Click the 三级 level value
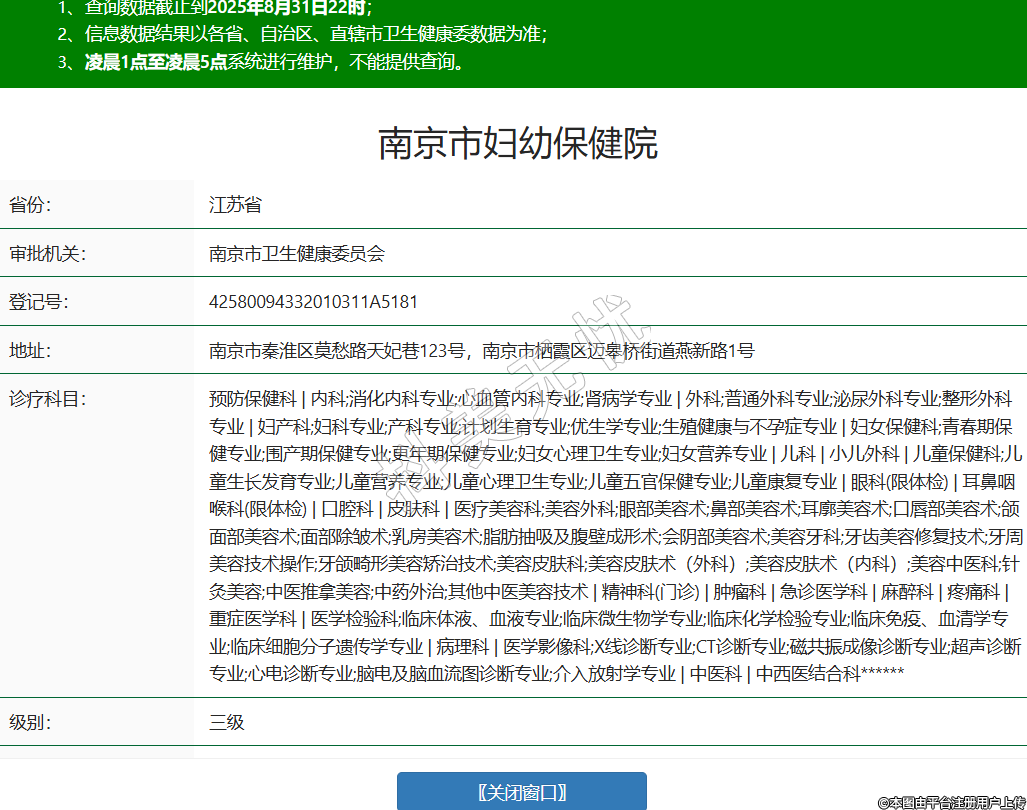 pyautogui.click(x=227, y=722)
